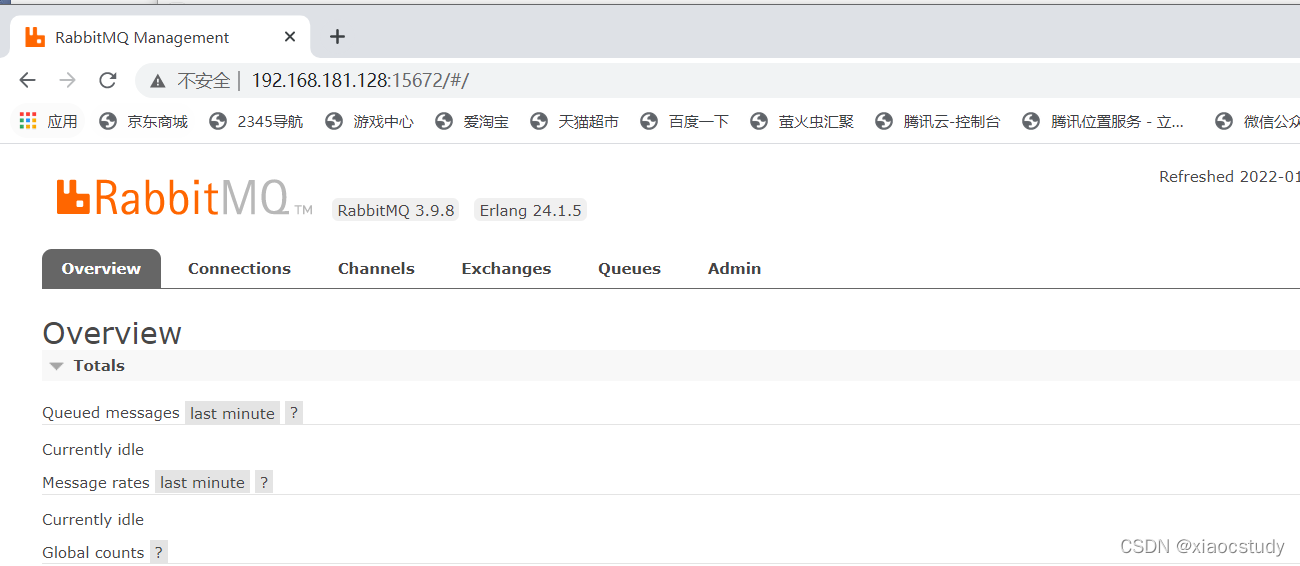The width and height of the screenshot is (1300, 566).
Task: Open help for Message rates
Action: click(x=263, y=482)
